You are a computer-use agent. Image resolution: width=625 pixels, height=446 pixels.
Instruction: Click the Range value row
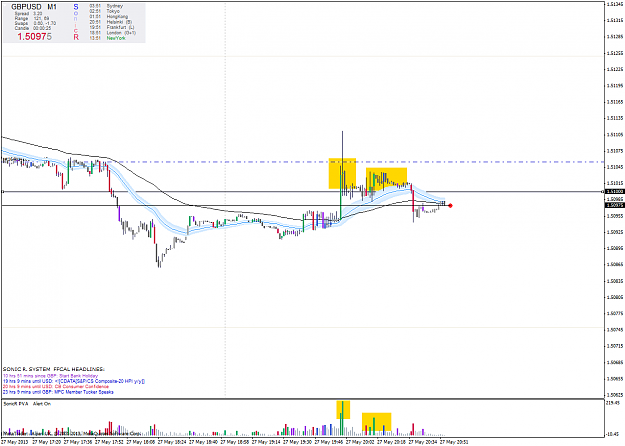coord(32,18)
